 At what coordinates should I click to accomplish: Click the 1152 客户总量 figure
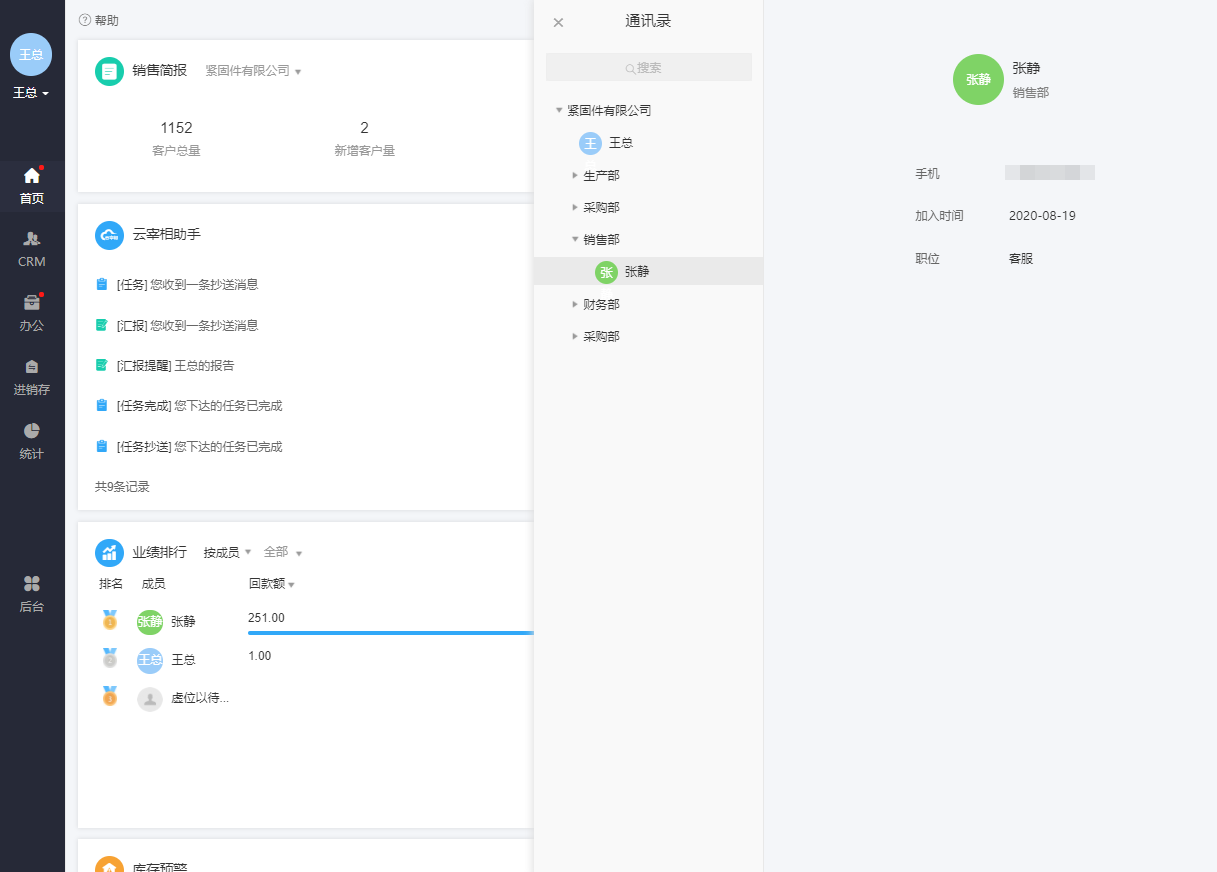pos(176,128)
